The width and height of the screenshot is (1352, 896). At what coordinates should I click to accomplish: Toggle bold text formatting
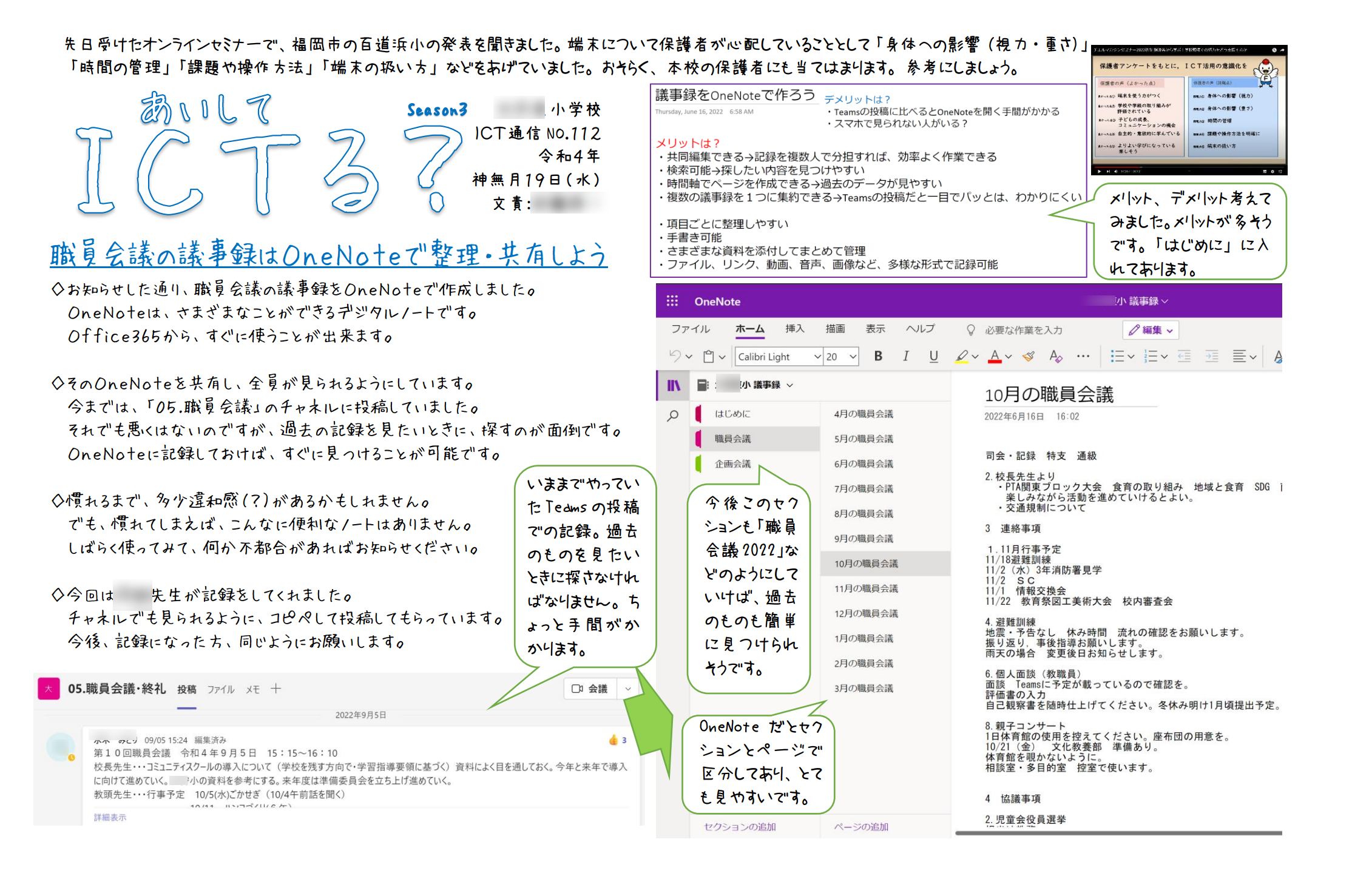[x=877, y=356]
